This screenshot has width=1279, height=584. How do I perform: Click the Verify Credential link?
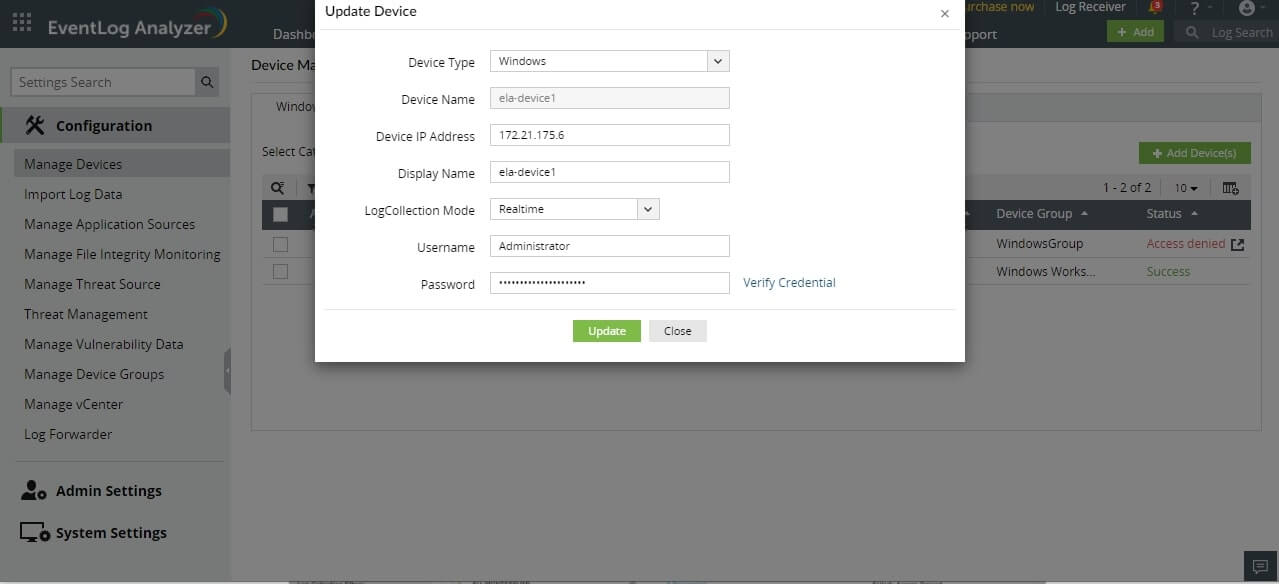point(789,283)
